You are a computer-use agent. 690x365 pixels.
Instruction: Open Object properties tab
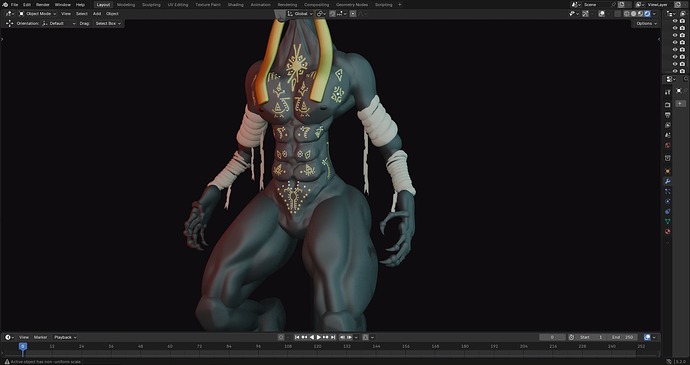pyautogui.click(x=668, y=170)
